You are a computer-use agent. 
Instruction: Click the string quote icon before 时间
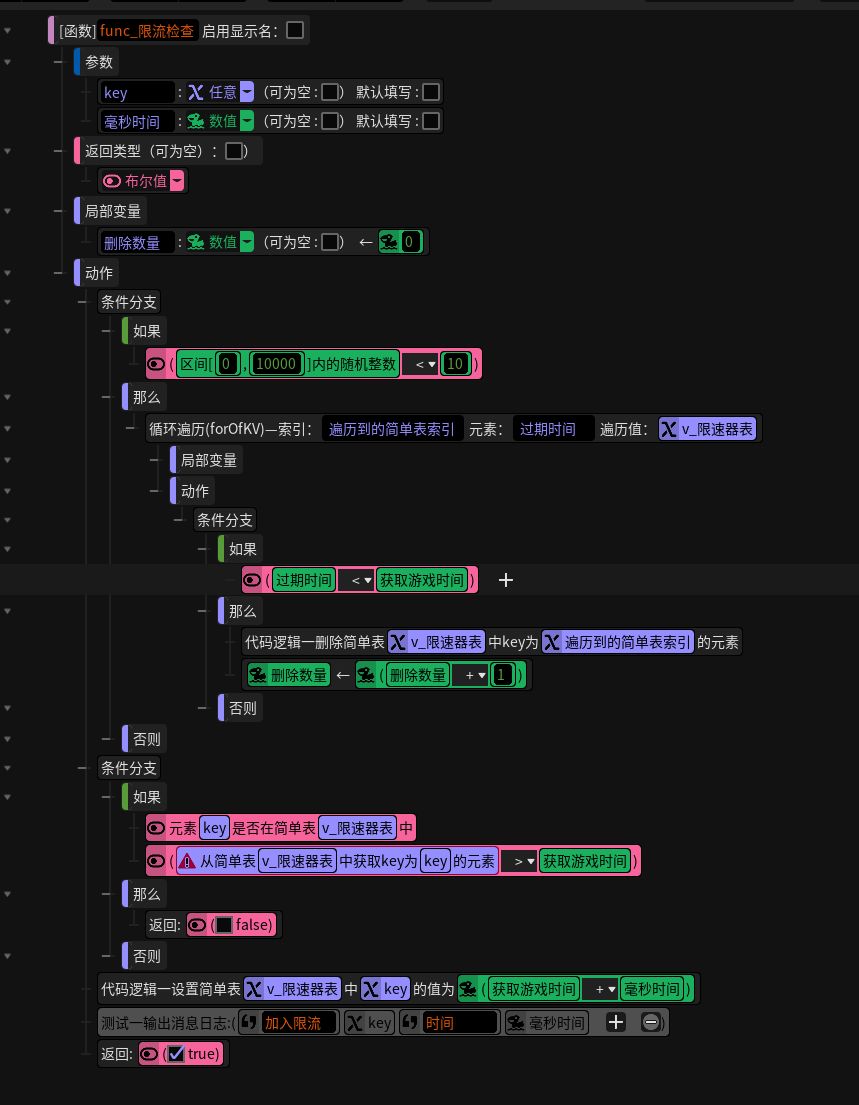click(x=410, y=1023)
